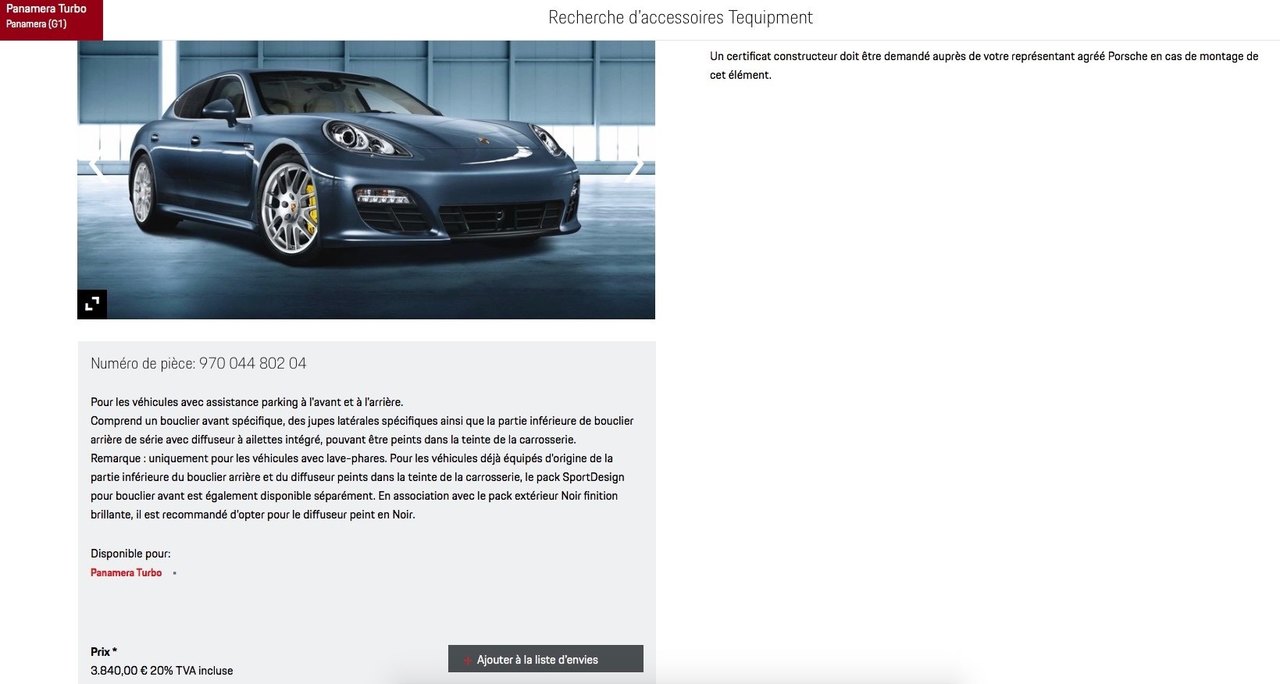Screen dimensions: 1280x684
Task: Click the grey dot after Panamera Turbo link
Action: pos(174,574)
